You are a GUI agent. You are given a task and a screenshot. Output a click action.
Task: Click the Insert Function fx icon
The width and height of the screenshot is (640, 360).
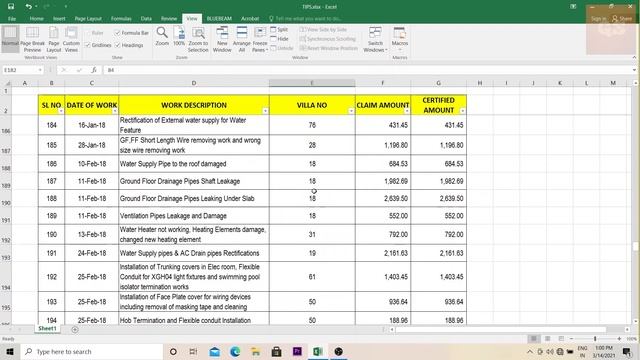94,70
